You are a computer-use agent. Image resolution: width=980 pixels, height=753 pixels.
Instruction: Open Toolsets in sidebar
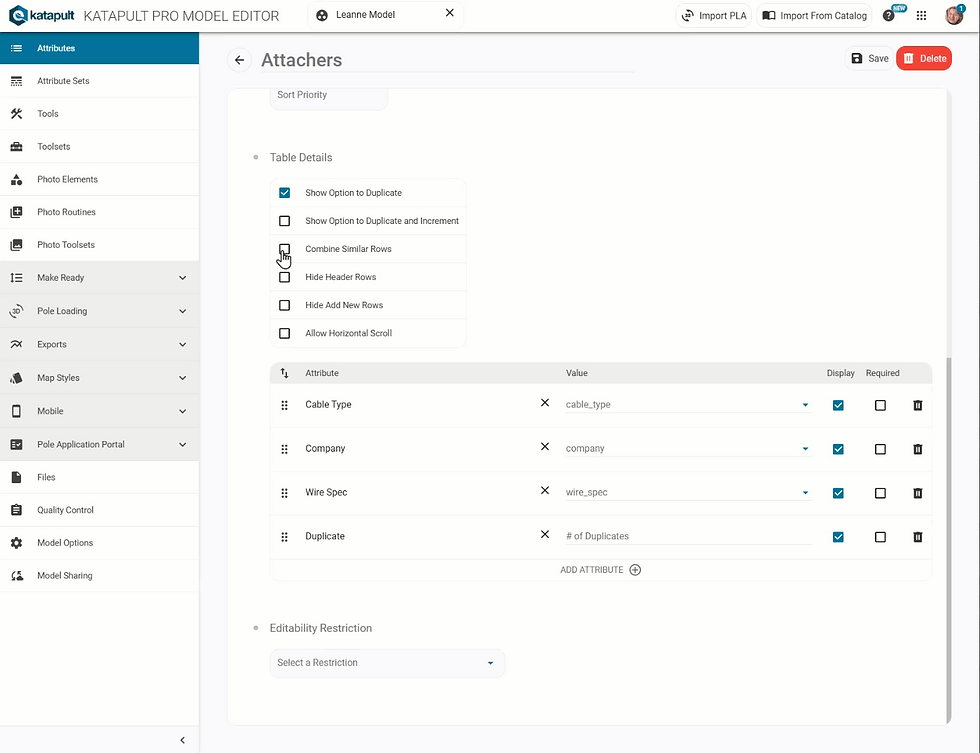coord(99,146)
